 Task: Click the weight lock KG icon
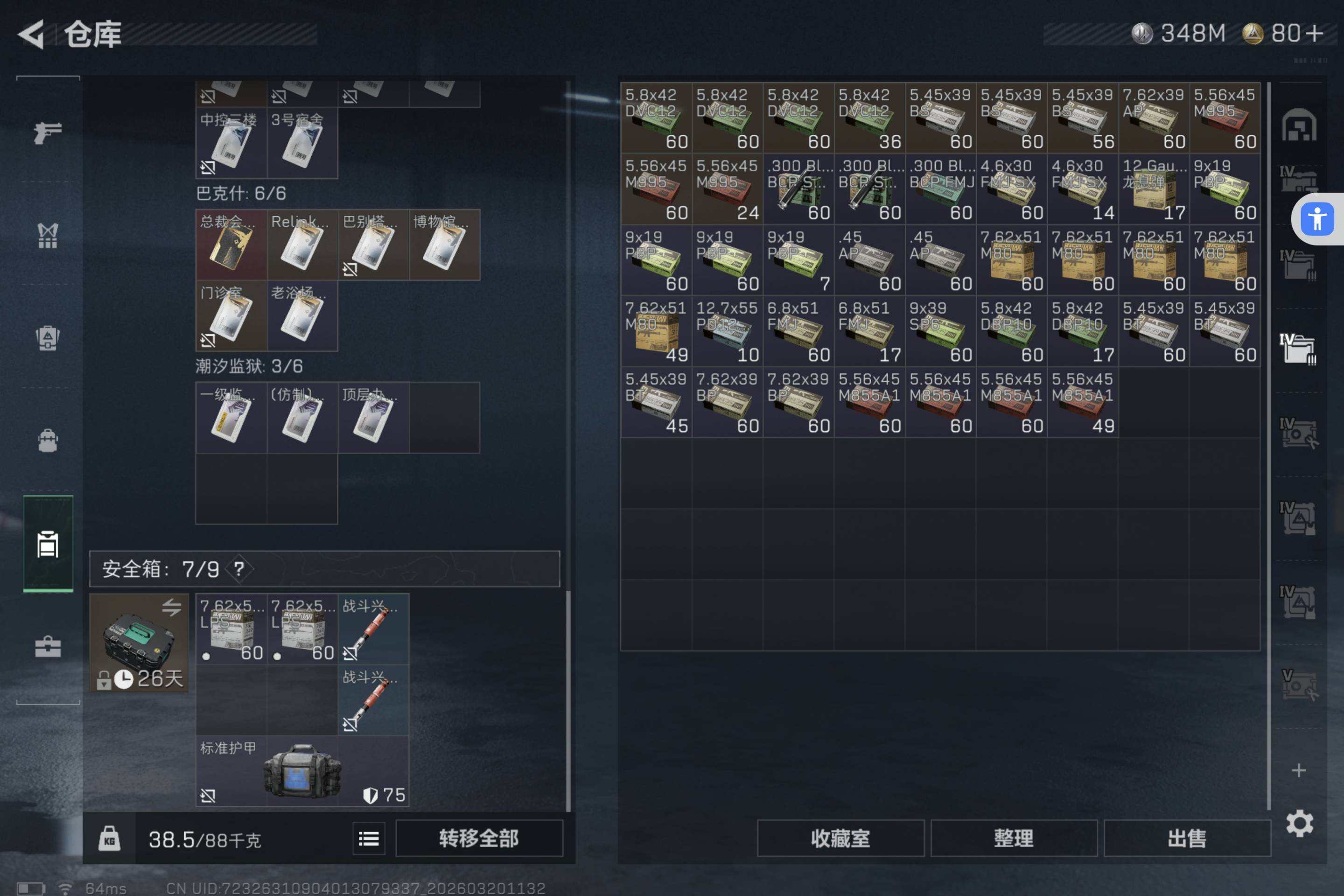coord(109,839)
